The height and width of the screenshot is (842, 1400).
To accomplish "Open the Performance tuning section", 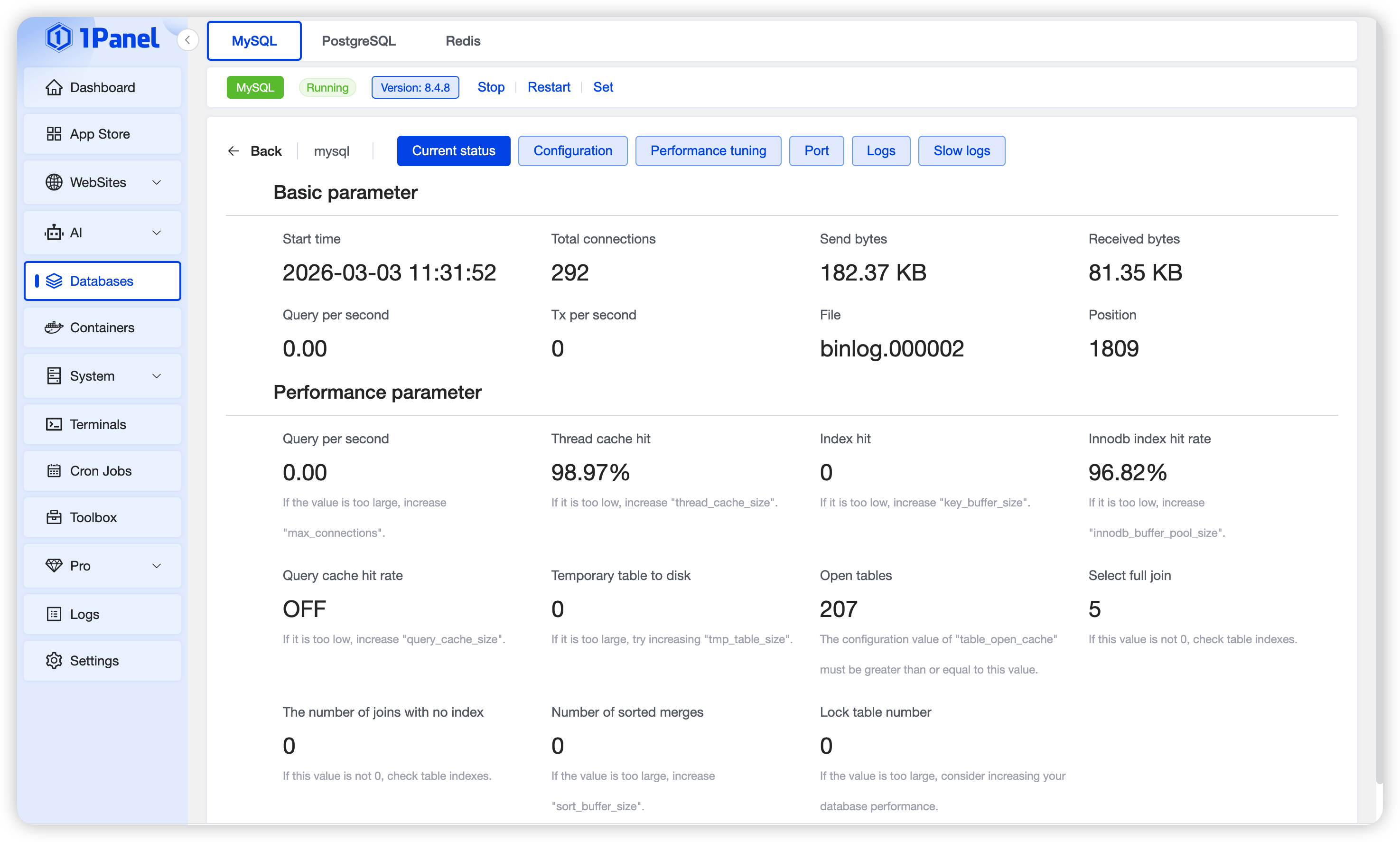I will click(x=708, y=151).
